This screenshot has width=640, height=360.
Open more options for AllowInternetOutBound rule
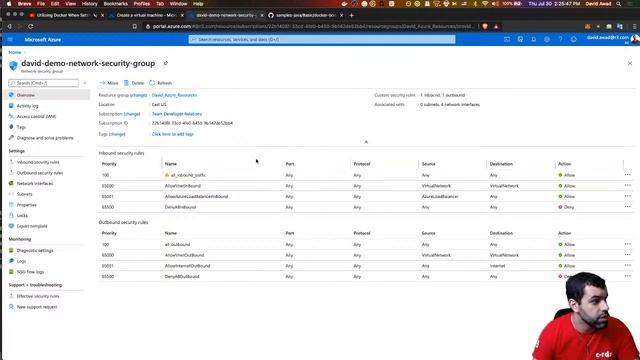(x=628, y=265)
